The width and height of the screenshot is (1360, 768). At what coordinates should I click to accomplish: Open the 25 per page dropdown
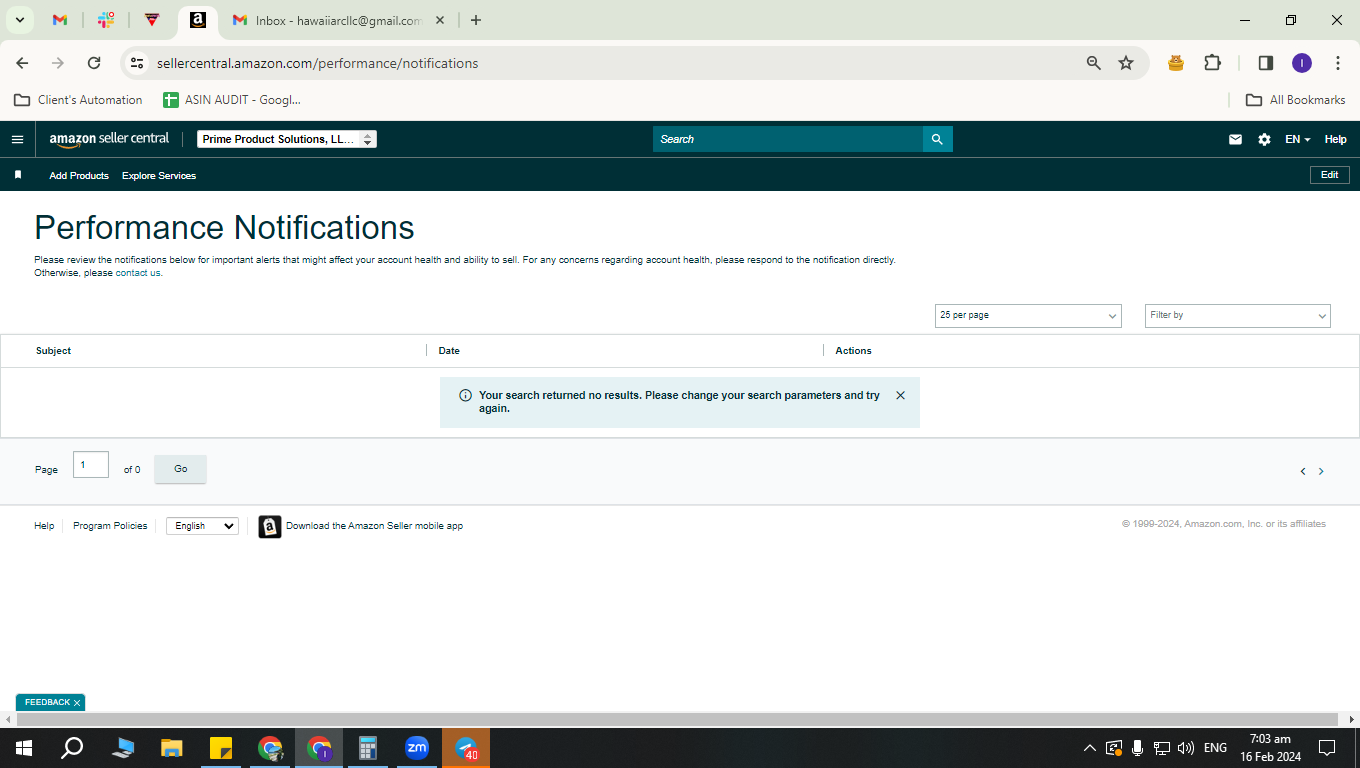click(x=1028, y=315)
